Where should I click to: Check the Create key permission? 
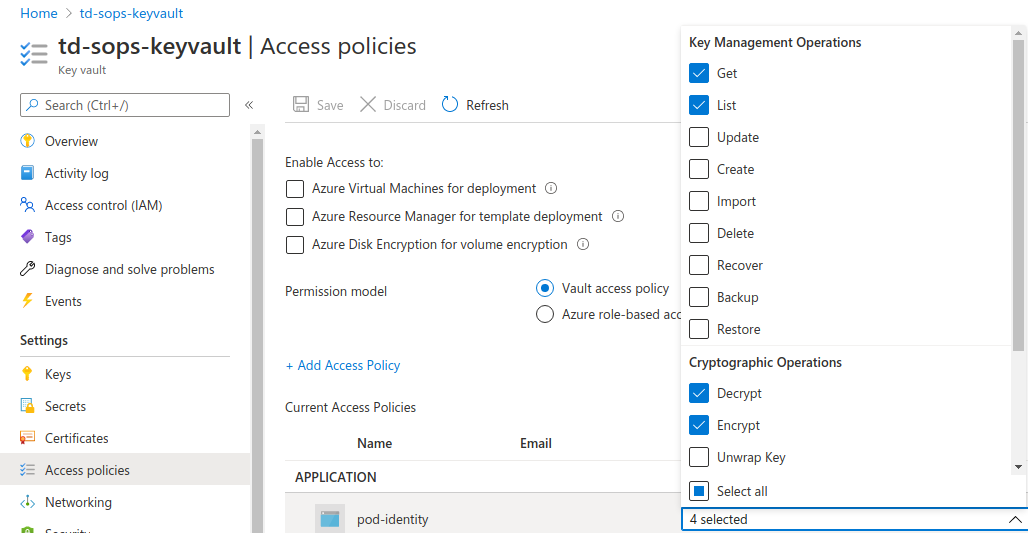[699, 169]
